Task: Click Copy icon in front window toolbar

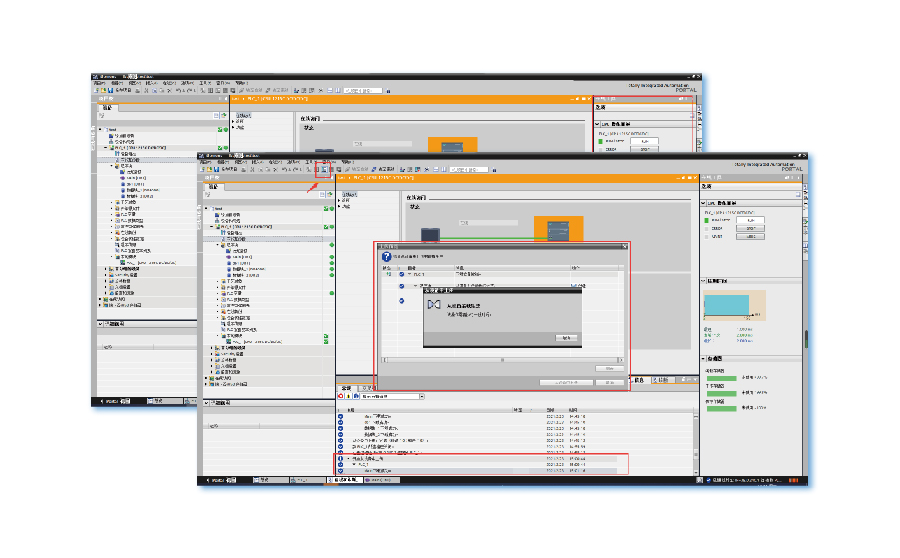Action: click(x=260, y=170)
